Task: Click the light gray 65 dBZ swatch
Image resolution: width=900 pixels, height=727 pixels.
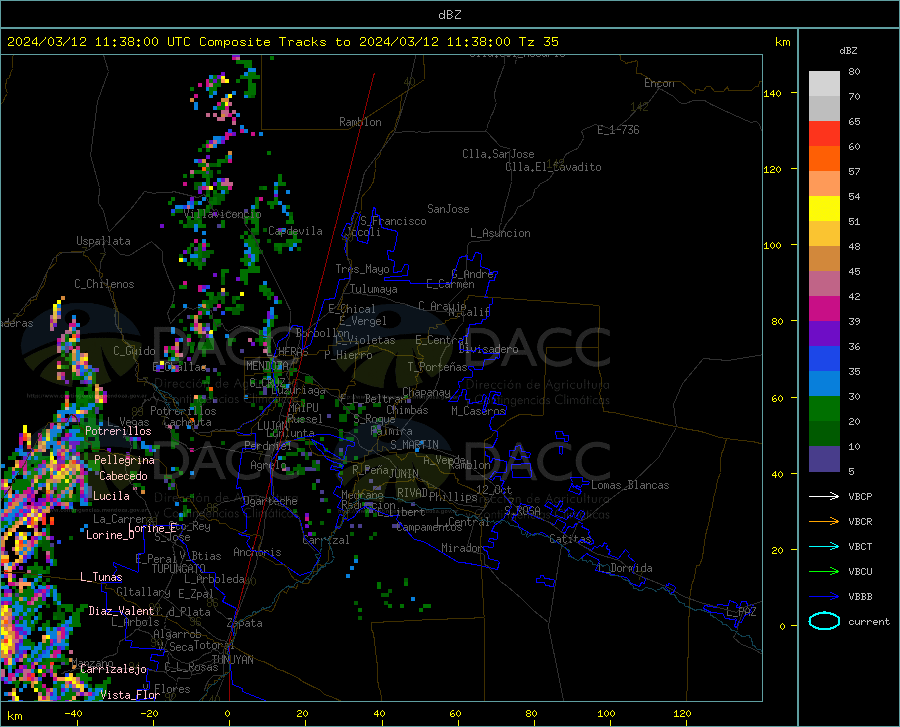Action: tap(824, 108)
